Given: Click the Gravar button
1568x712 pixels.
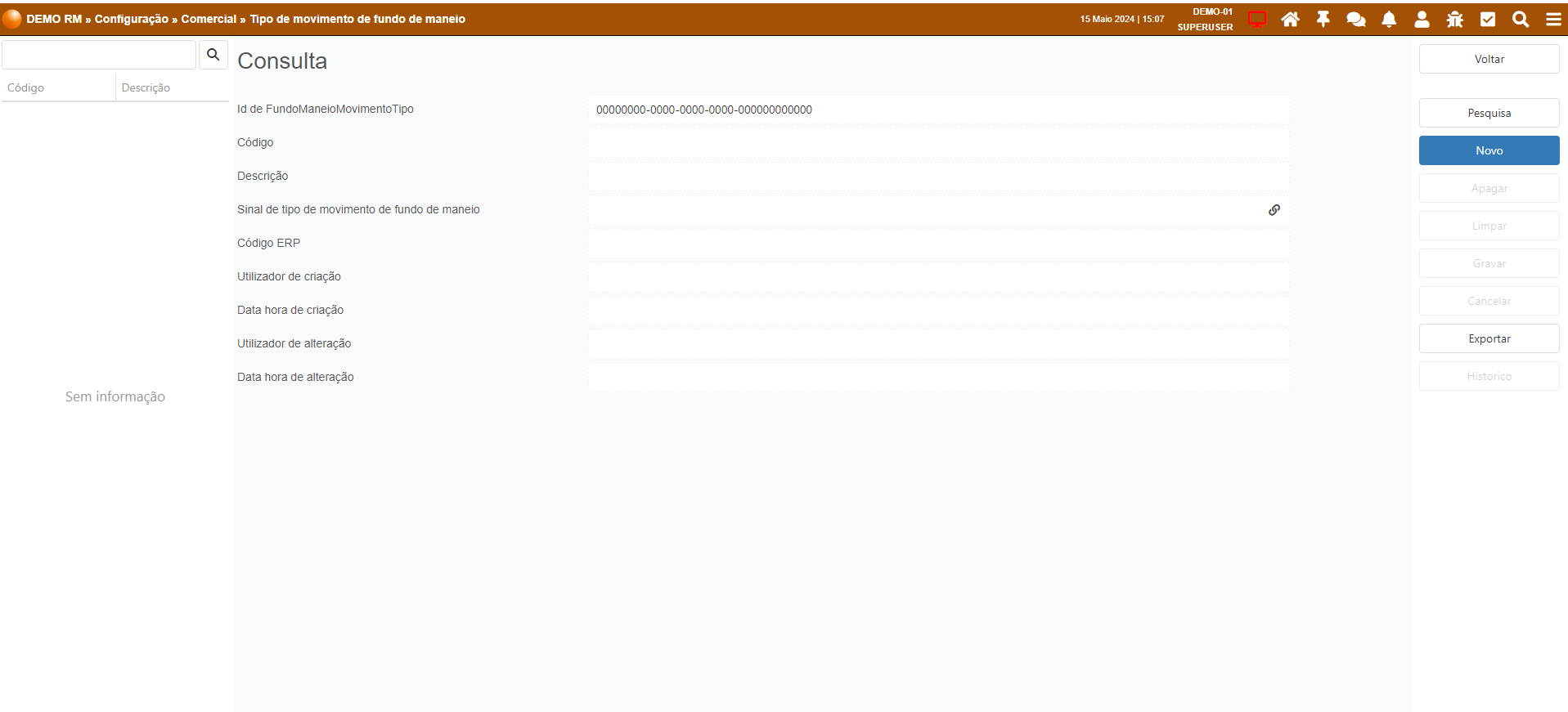Looking at the screenshot, I should point(1489,263).
